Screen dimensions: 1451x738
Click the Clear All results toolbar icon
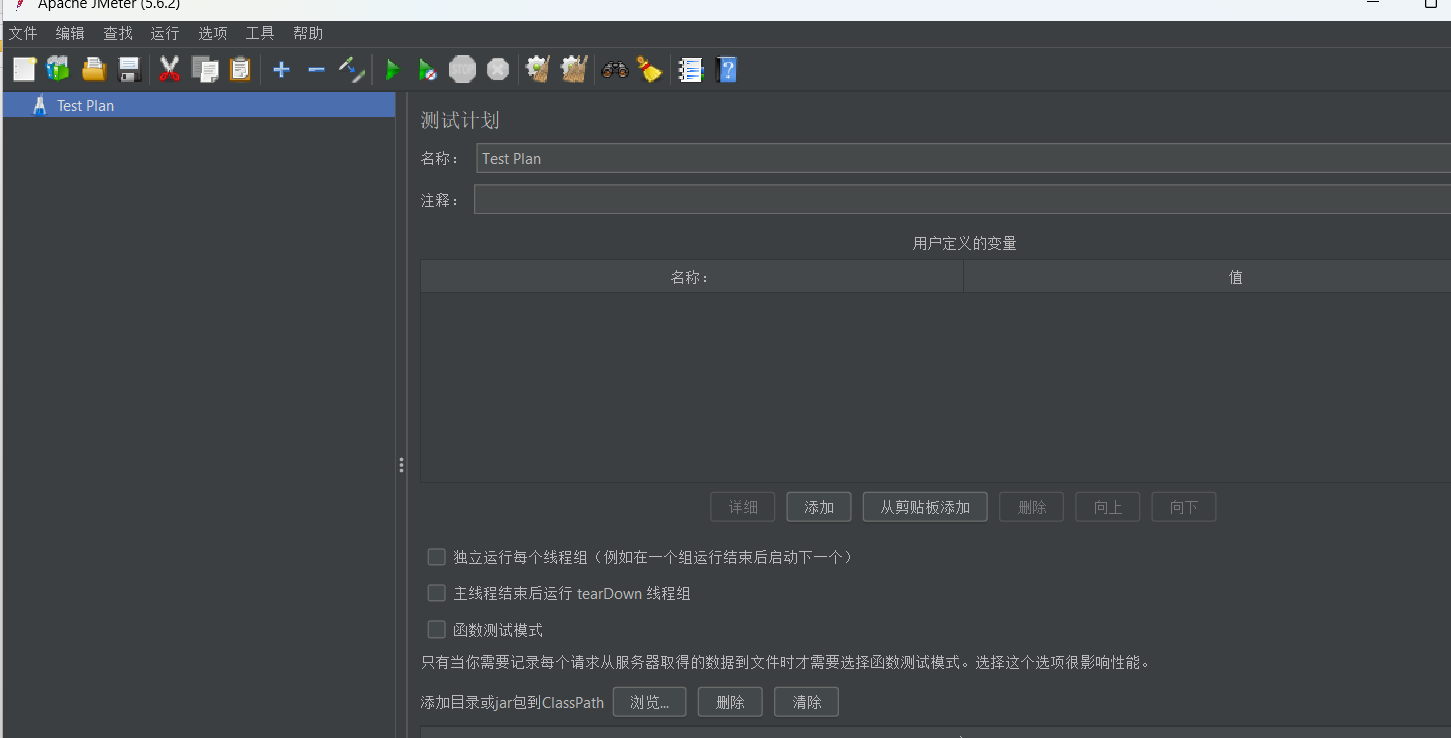[573, 69]
